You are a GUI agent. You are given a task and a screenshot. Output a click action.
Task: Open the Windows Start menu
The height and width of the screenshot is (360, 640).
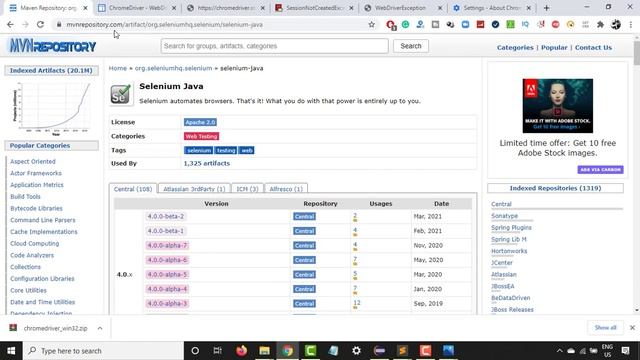coord(11,351)
